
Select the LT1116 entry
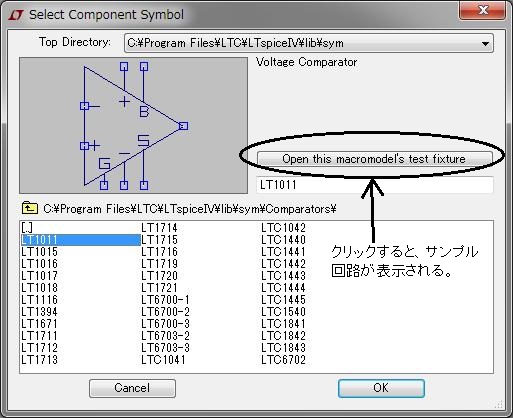click(39, 300)
